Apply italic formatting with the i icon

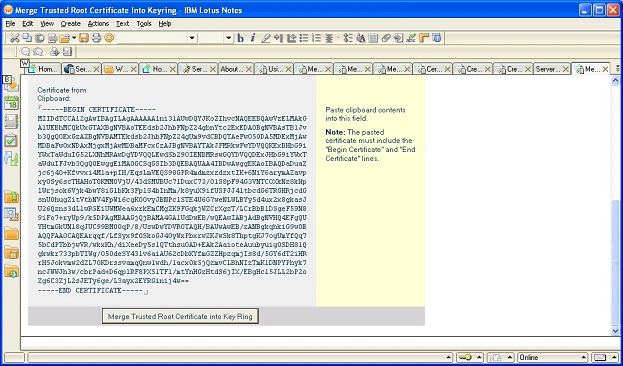click(253, 38)
